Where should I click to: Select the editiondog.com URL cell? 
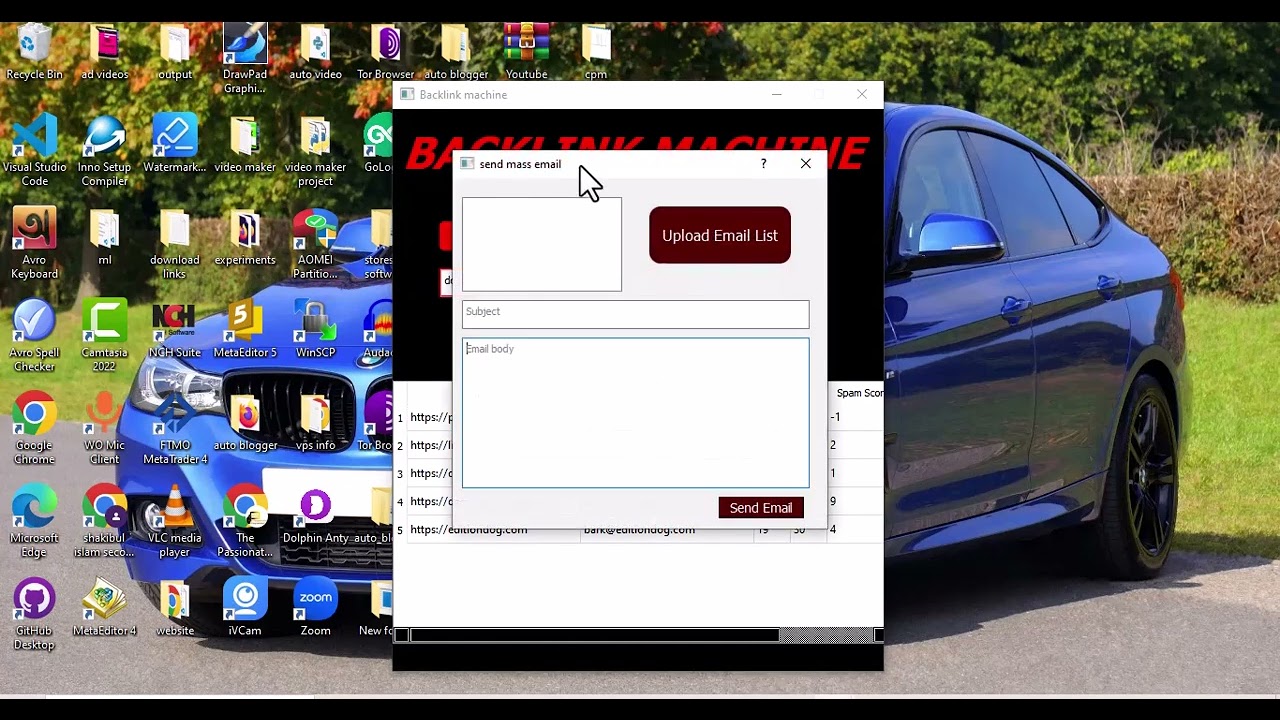click(x=493, y=530)
